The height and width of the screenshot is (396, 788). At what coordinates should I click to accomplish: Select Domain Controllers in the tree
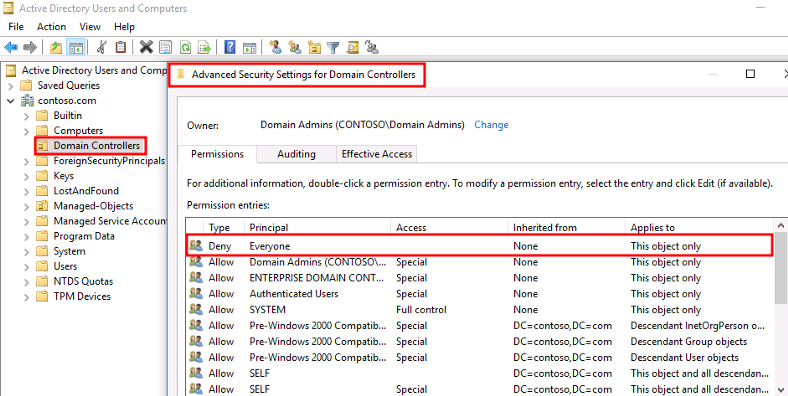[x=96, y=146]
